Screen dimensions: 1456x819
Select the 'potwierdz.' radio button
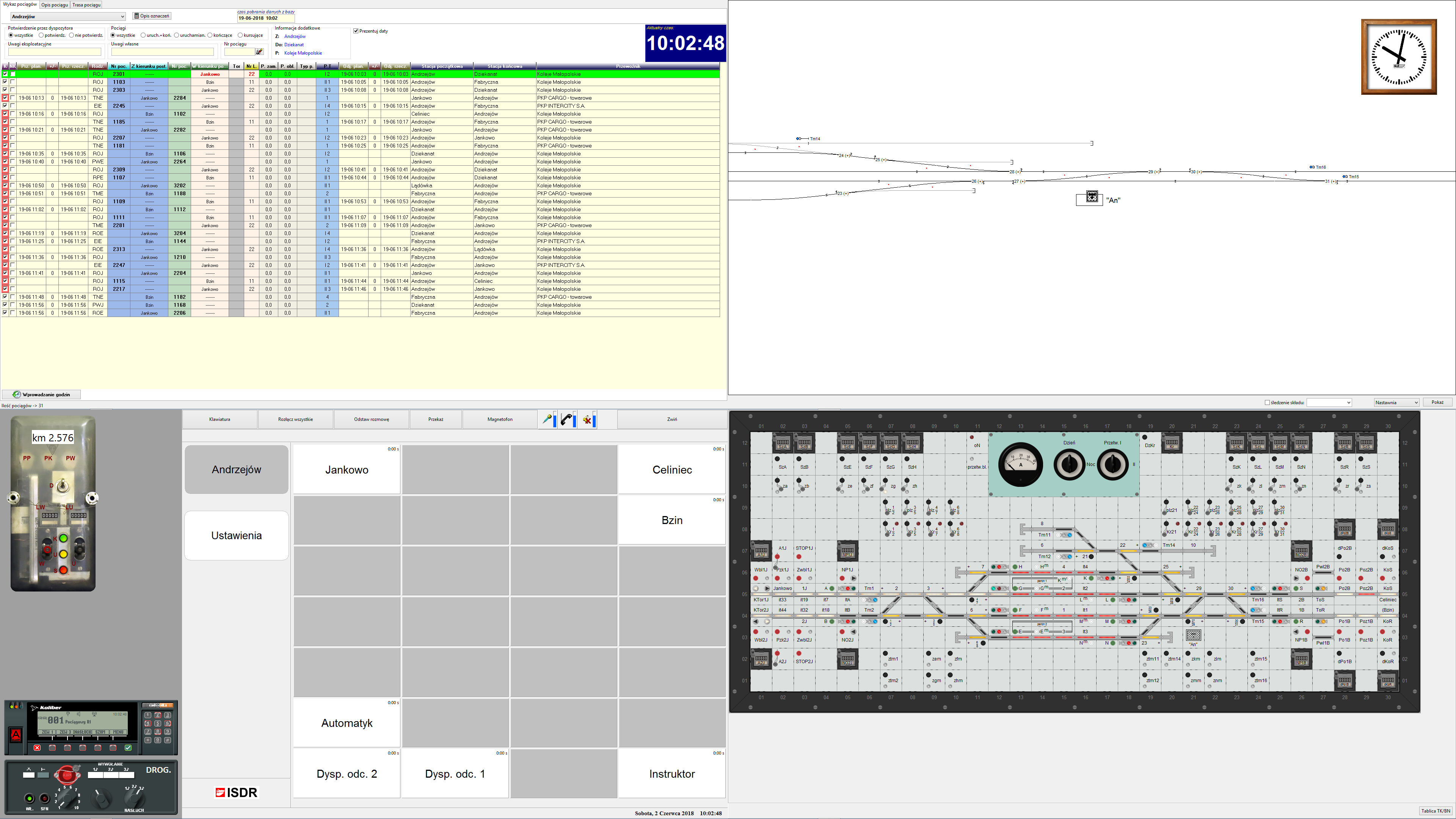[x=41, y=35]
